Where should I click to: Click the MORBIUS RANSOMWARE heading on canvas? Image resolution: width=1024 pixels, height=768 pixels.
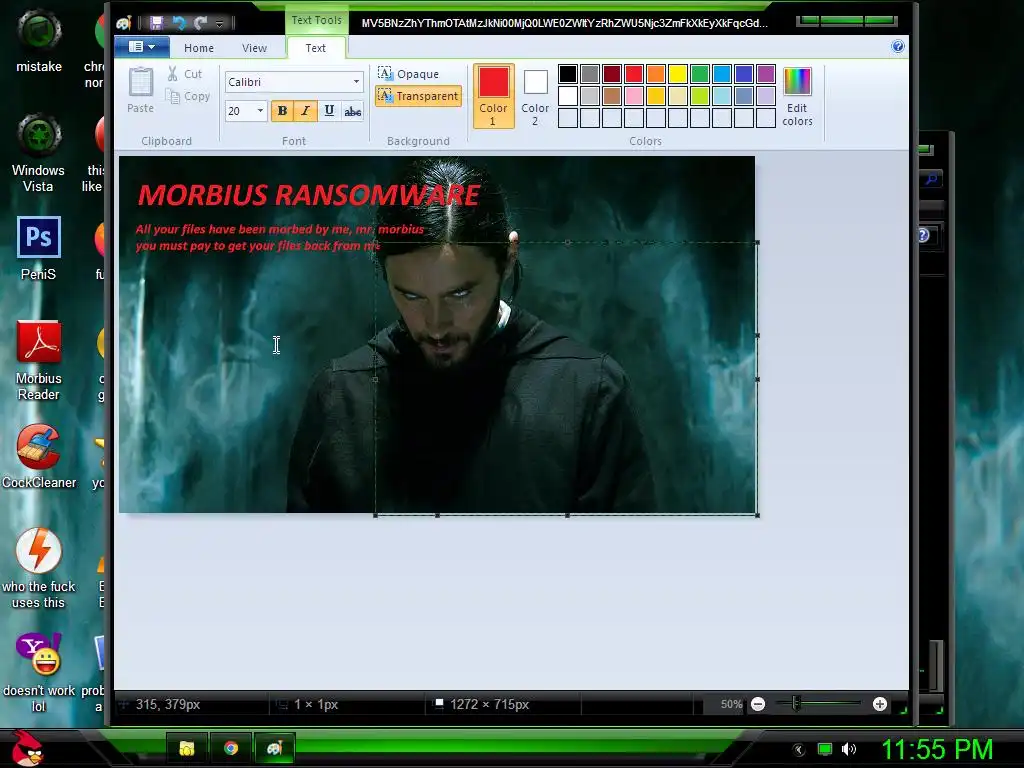(309, 195)
